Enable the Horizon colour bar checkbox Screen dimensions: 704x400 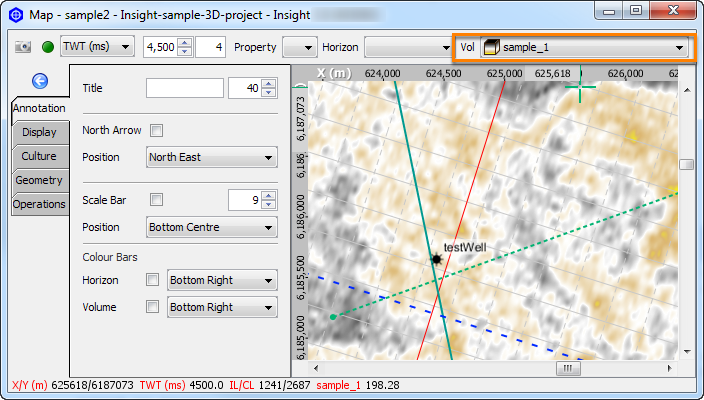(x=152, y=280)
